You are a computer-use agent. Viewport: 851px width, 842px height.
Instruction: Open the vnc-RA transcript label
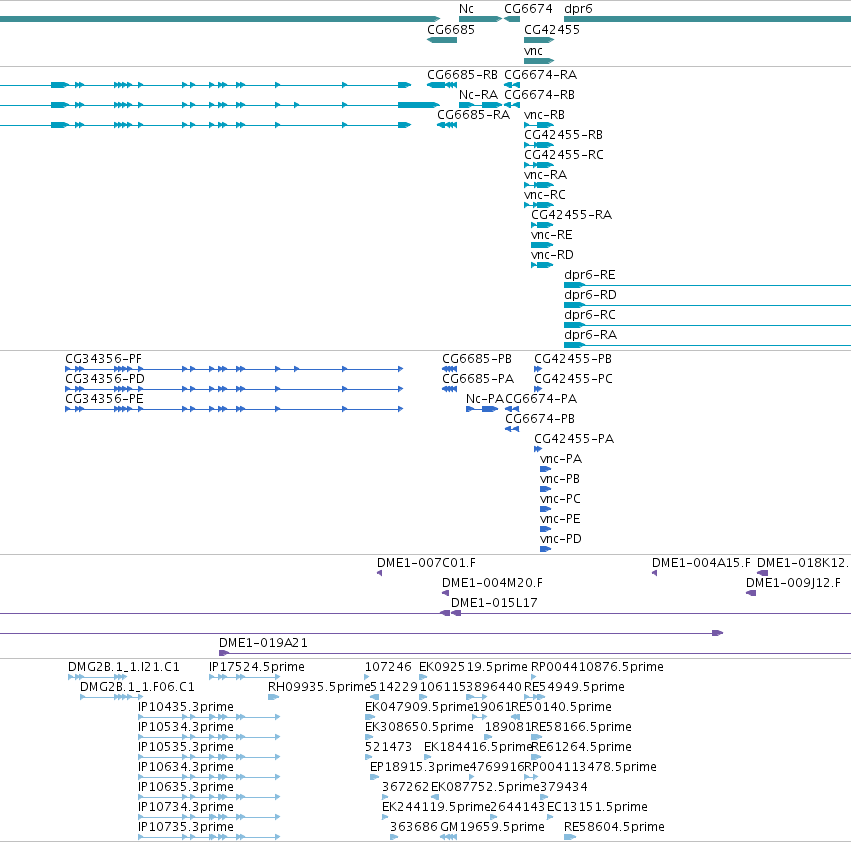coord(545,175)
